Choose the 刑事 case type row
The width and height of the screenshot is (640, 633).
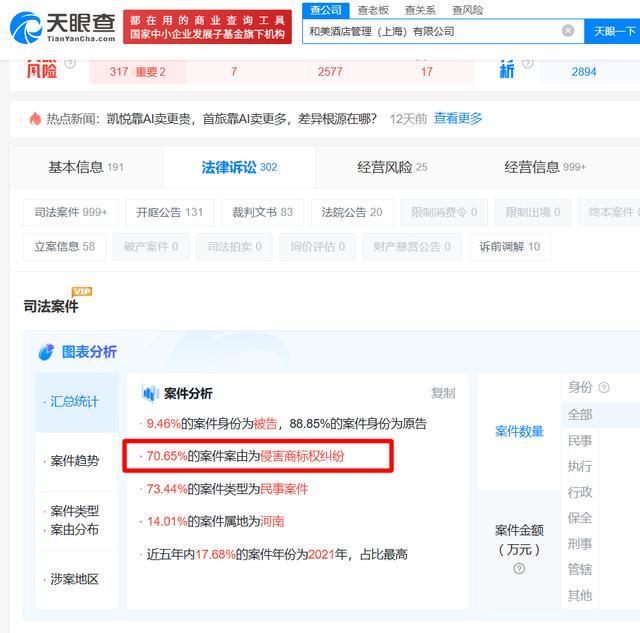tap(580, 544)
